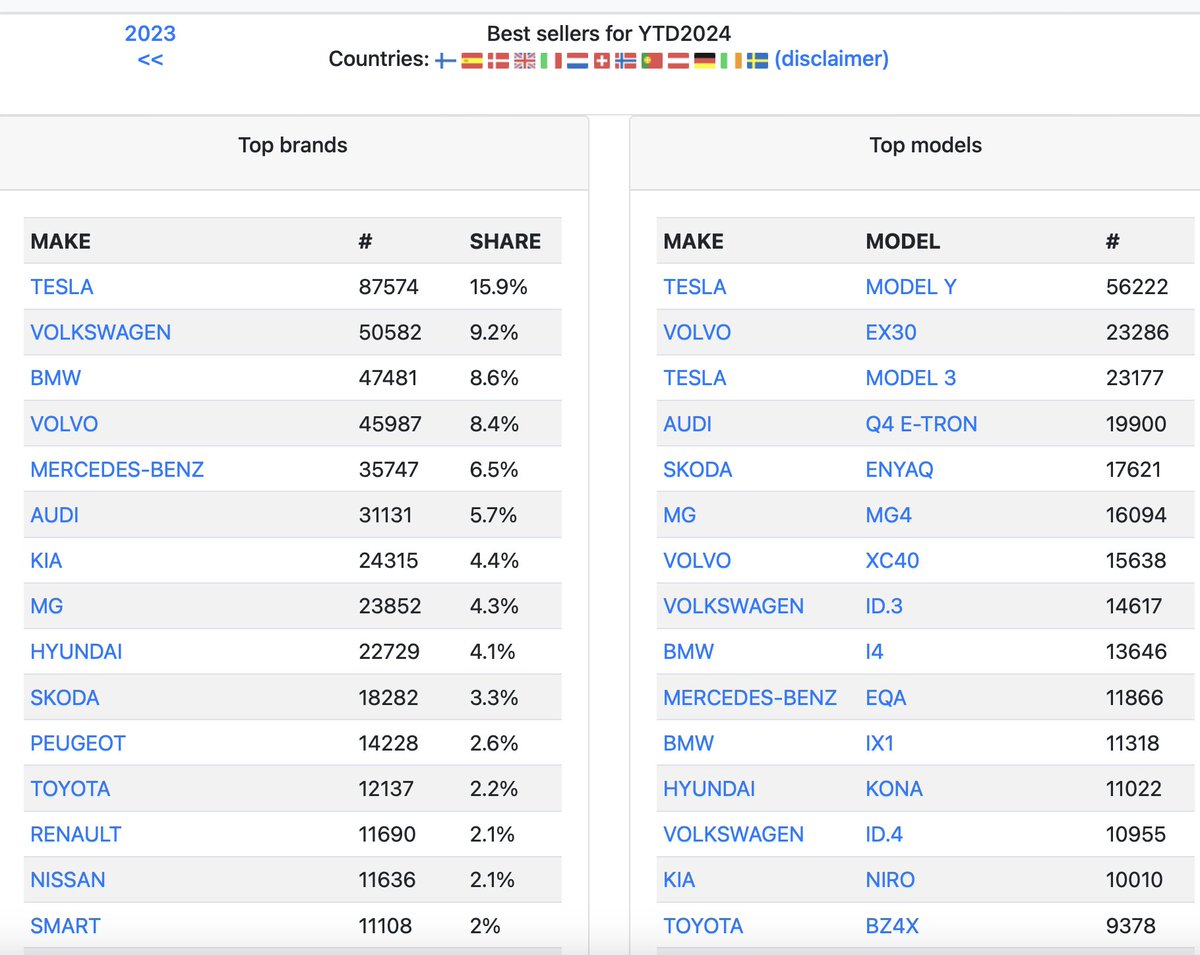Screen dimensions: 1200x955
Task: Open the SMART brand link
Action: coord(65,926)
